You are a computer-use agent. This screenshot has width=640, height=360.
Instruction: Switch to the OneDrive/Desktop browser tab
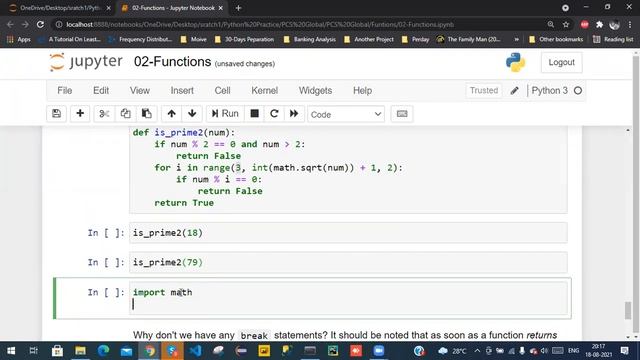59,8
